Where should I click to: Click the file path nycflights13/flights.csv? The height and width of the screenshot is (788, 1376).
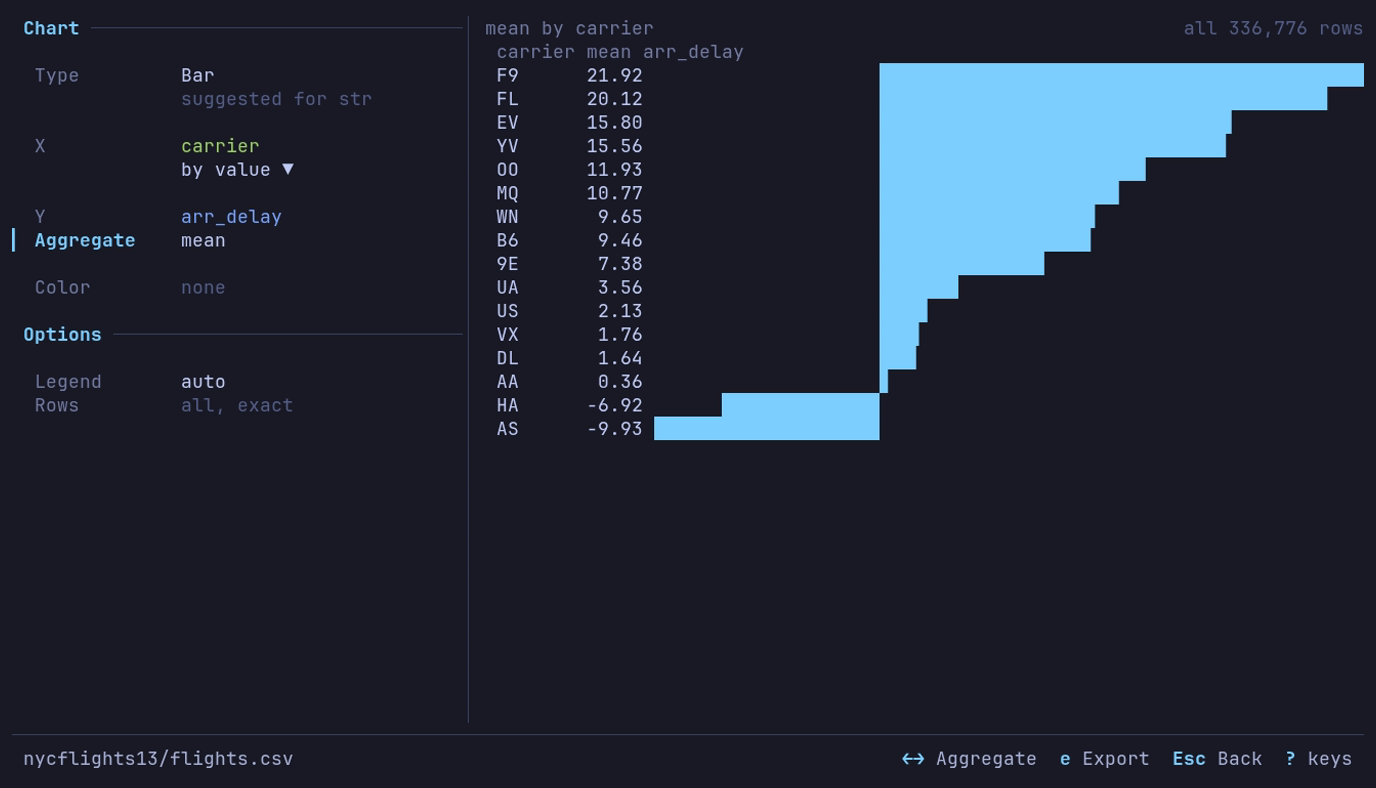point(158,759)
